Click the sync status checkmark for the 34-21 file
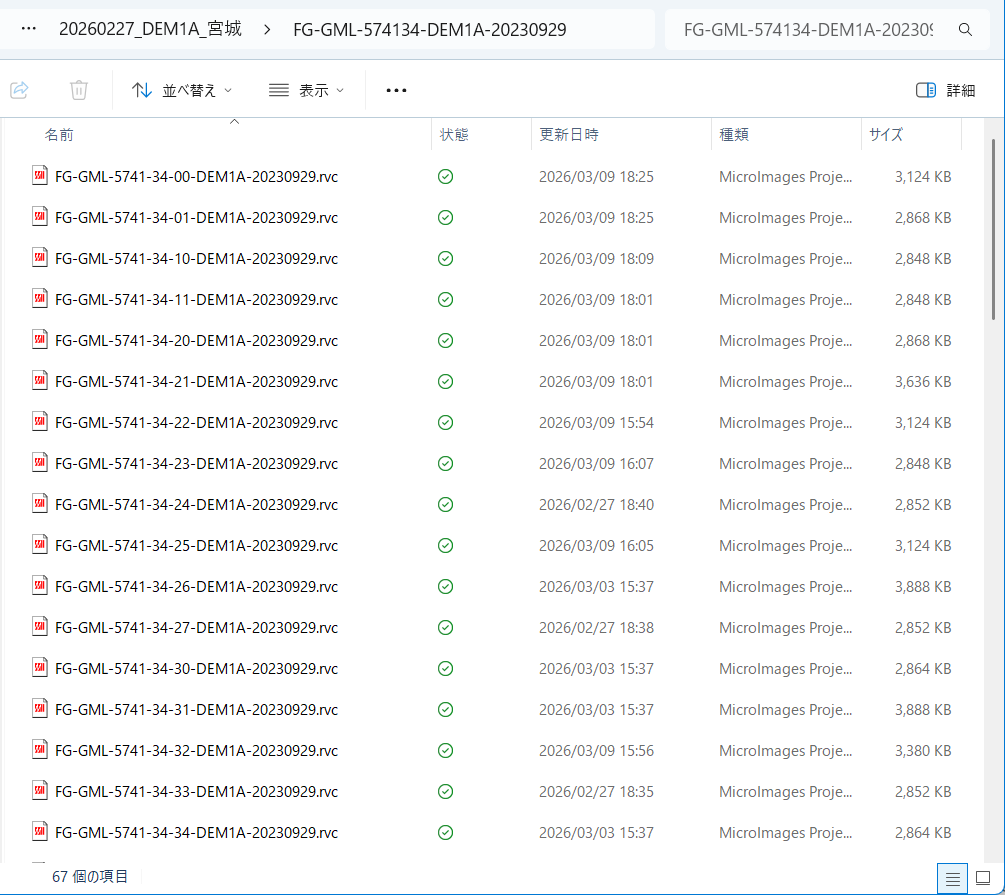The height and width of the screenshot is (895, 1005). pyautogui.click(x=446, y=382)
